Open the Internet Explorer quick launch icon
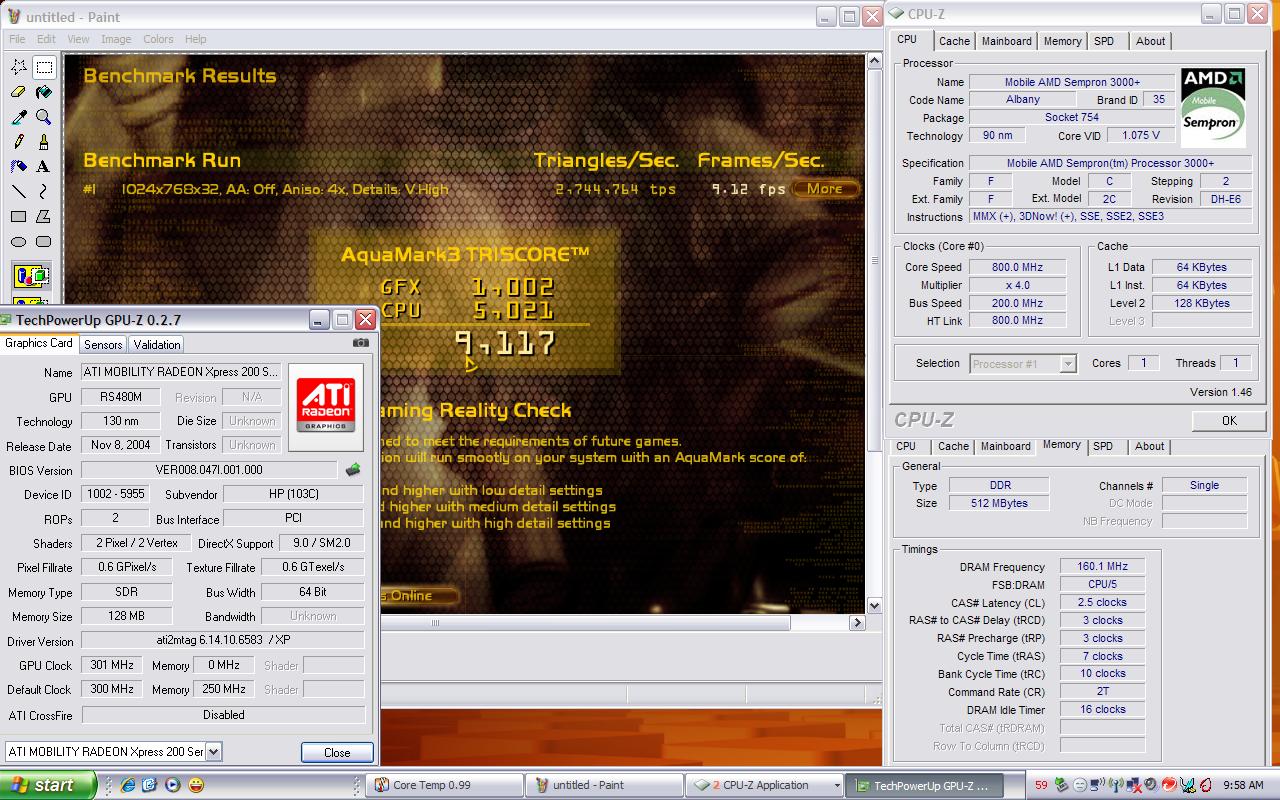This screenshot has width=1280, height=800. point(128,785)
